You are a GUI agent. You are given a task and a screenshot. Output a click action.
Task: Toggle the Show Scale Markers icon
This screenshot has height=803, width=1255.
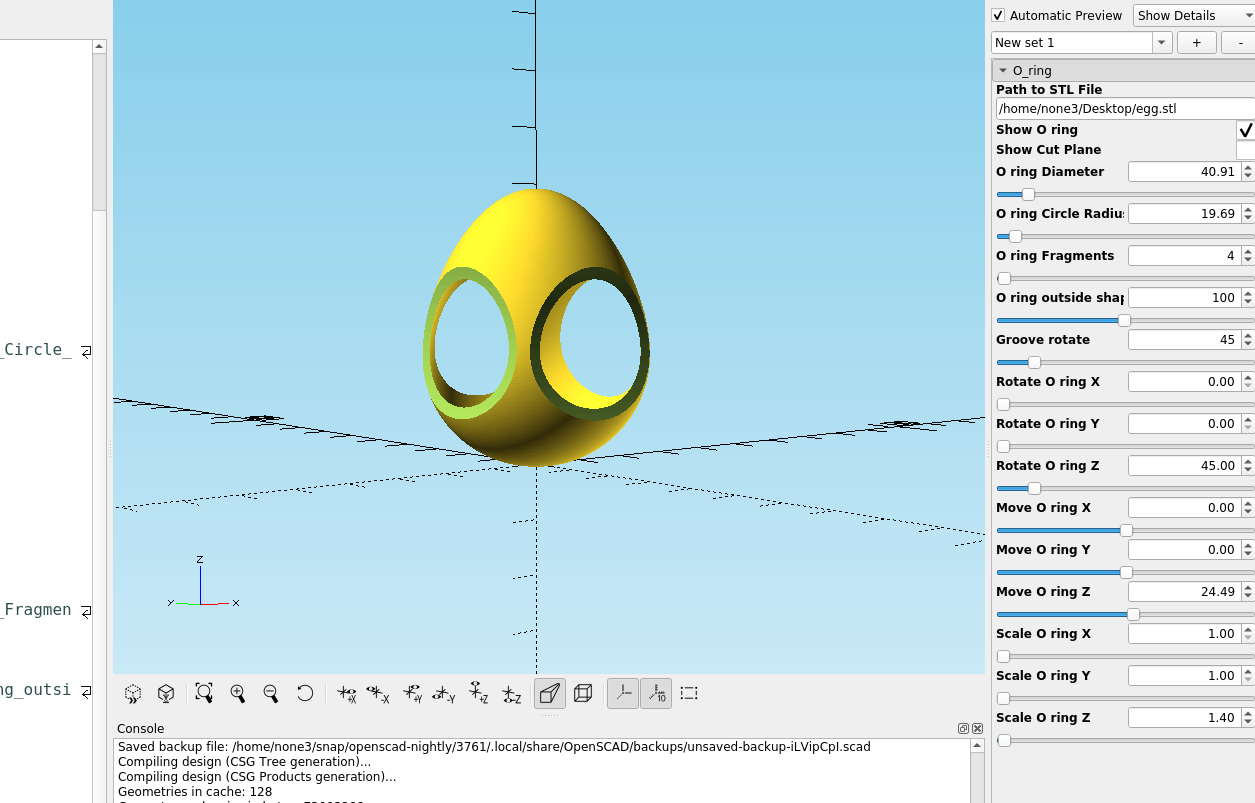click(656, 693)
